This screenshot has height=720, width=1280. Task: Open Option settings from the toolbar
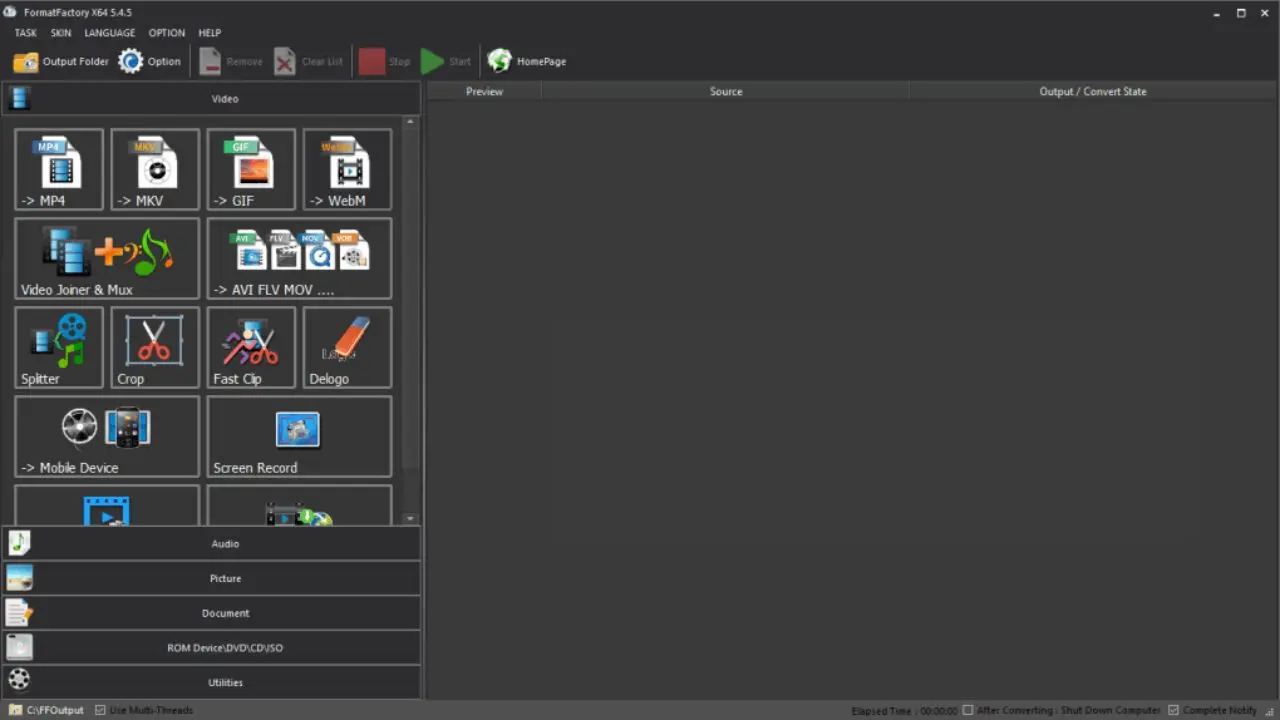(150, 62)
